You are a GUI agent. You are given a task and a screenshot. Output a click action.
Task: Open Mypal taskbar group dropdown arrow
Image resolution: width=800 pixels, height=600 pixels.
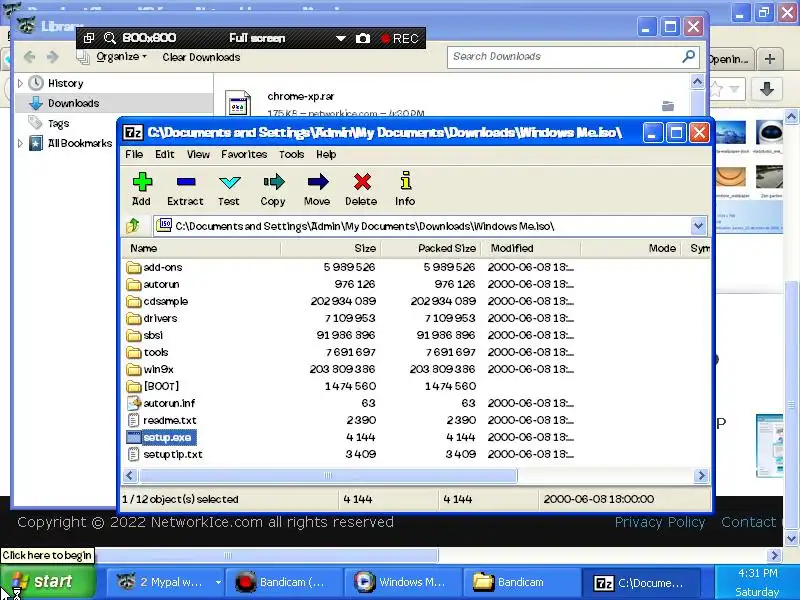pyautogui.click(x=218, y=582)
